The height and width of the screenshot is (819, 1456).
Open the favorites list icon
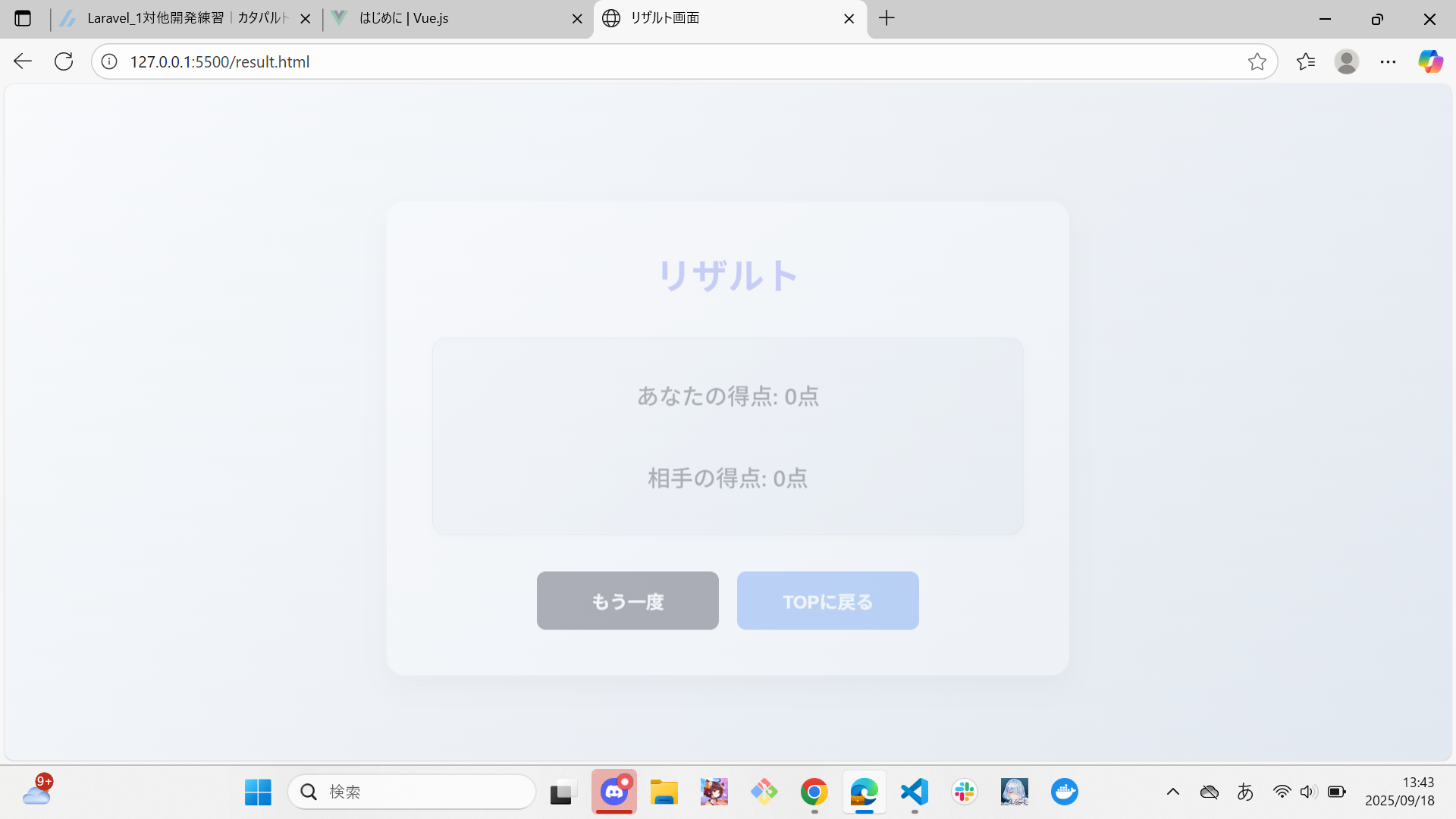click(x=1305, y=61)
